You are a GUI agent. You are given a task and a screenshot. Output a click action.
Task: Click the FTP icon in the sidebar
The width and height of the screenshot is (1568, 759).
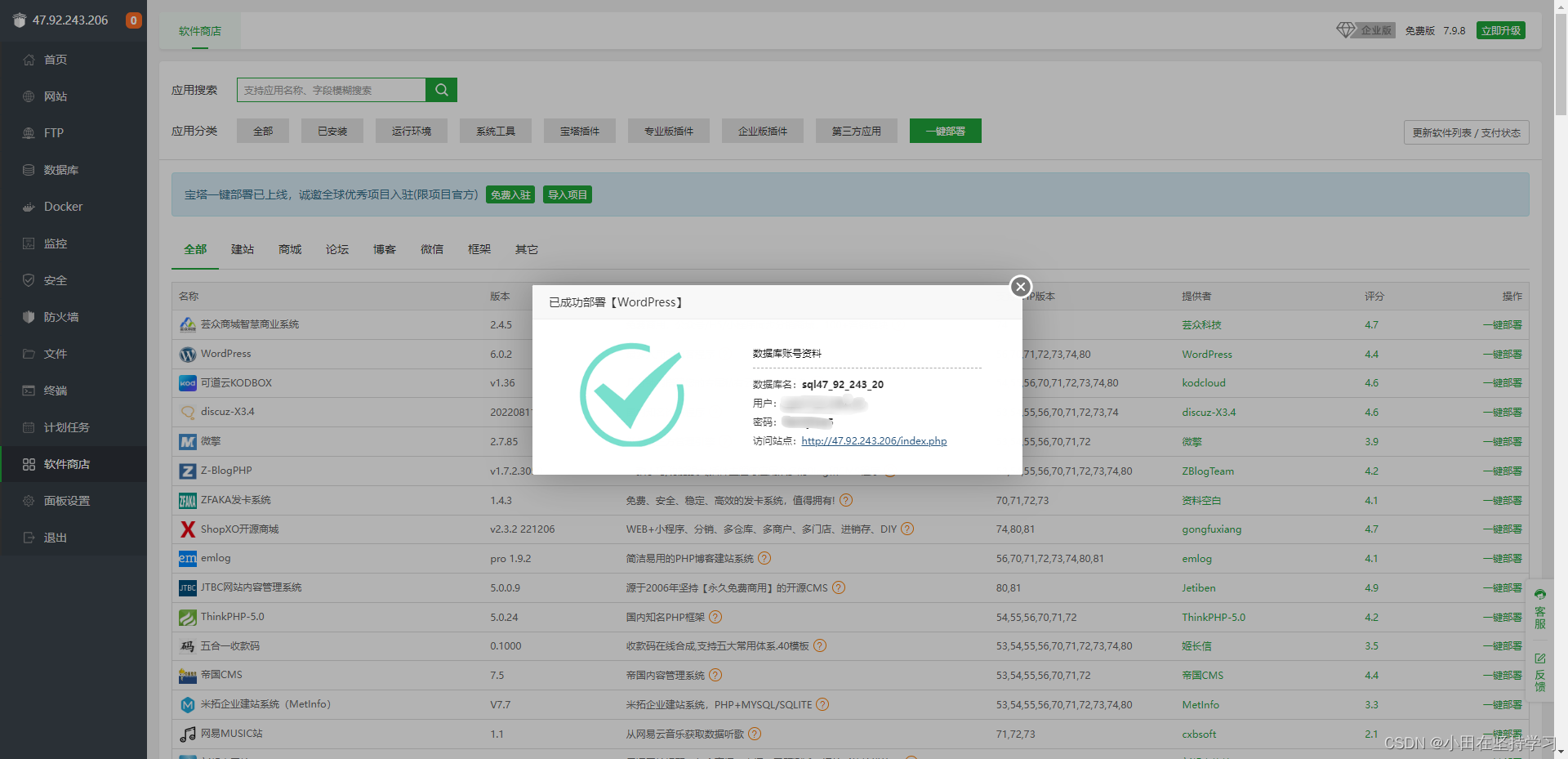click(29, 133)
